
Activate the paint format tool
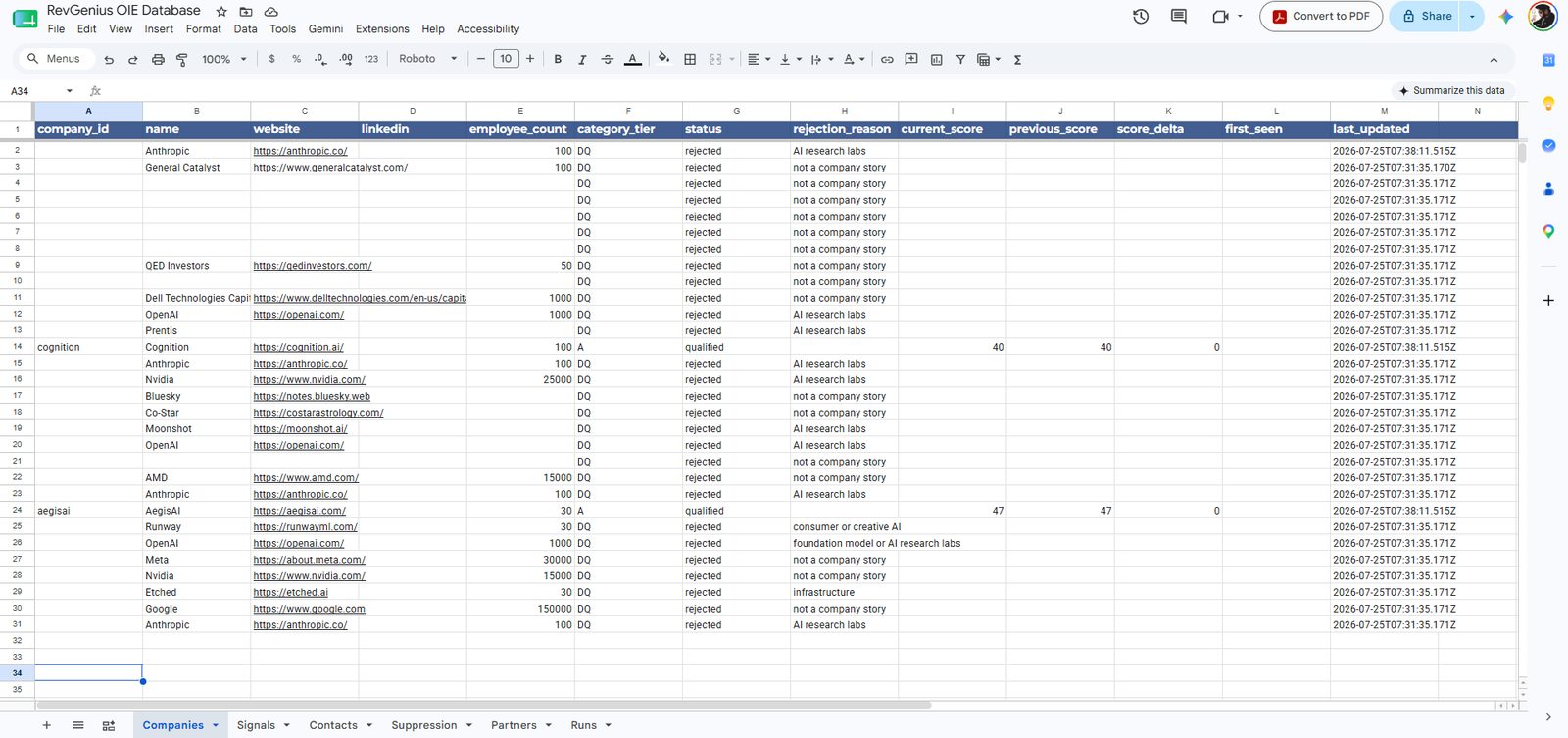point(182,59)
